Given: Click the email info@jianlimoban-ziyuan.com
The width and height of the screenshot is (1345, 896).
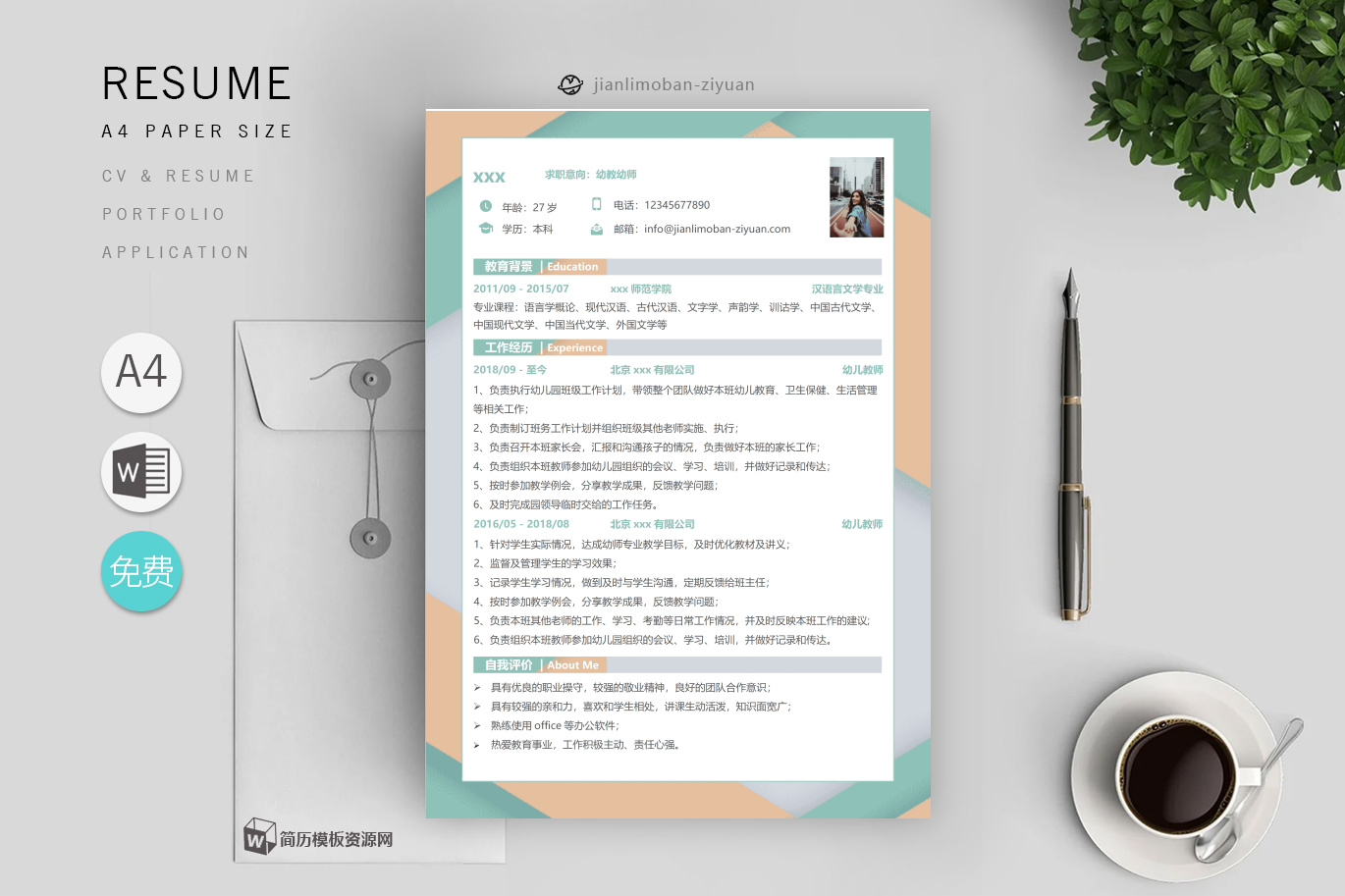Looking at the screenshot, I should [x=717, y=229].
